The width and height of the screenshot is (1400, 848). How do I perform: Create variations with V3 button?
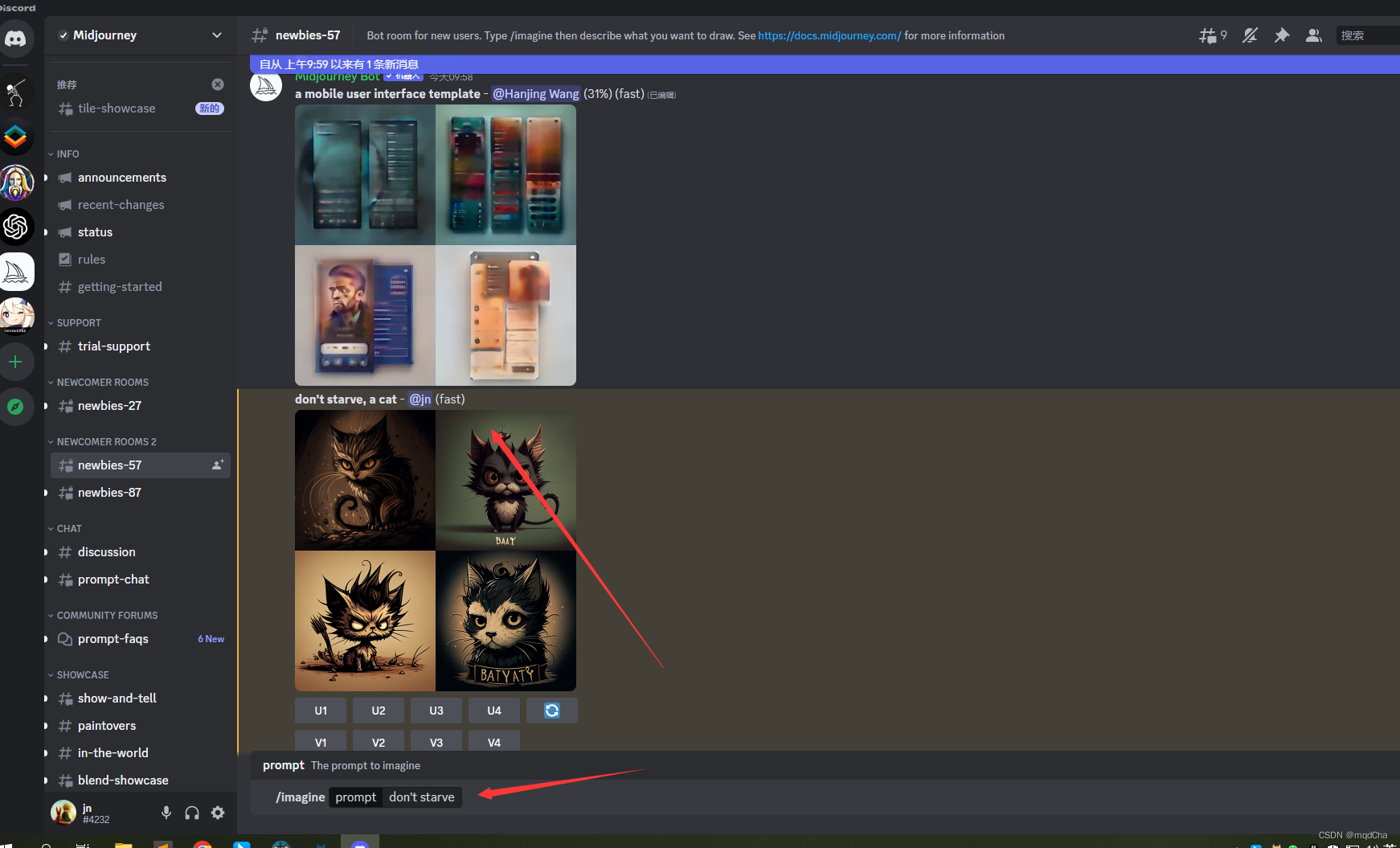pyautogui.click(x=436, y=741)
